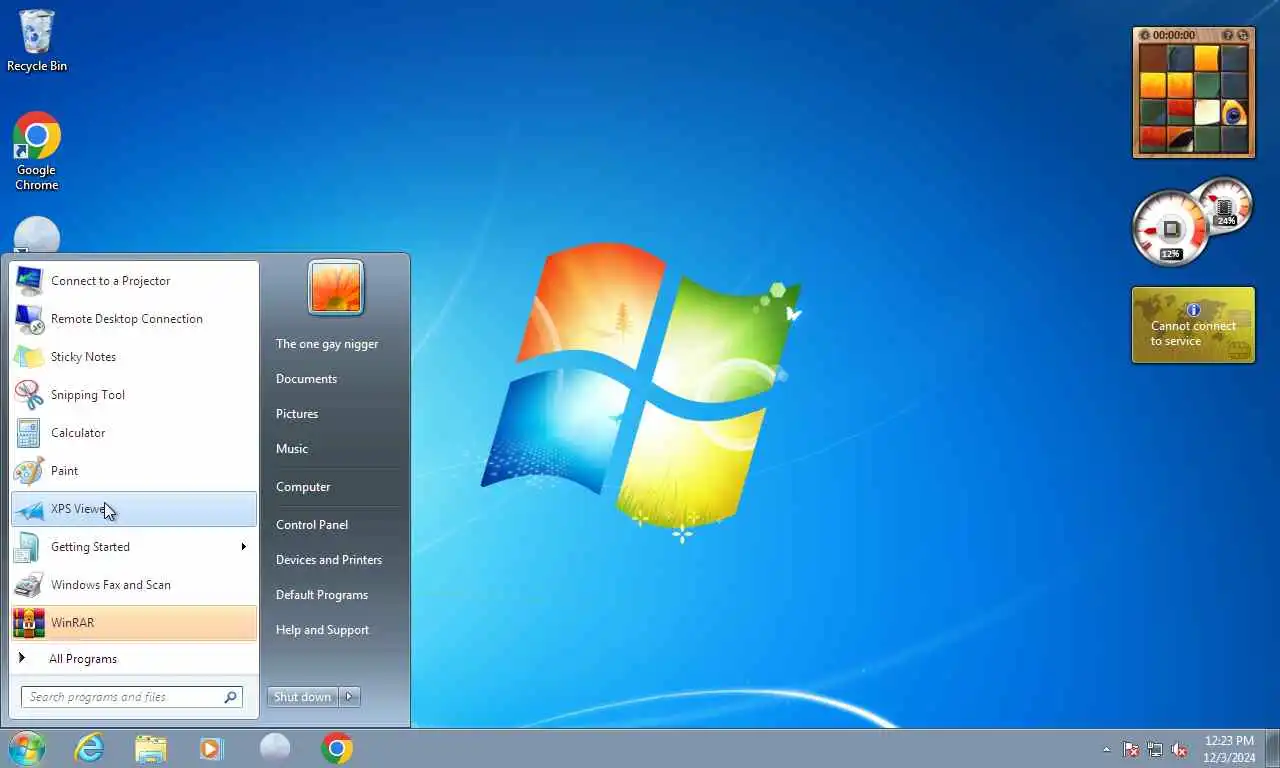Expand All Programs list

tap(134, 659)
